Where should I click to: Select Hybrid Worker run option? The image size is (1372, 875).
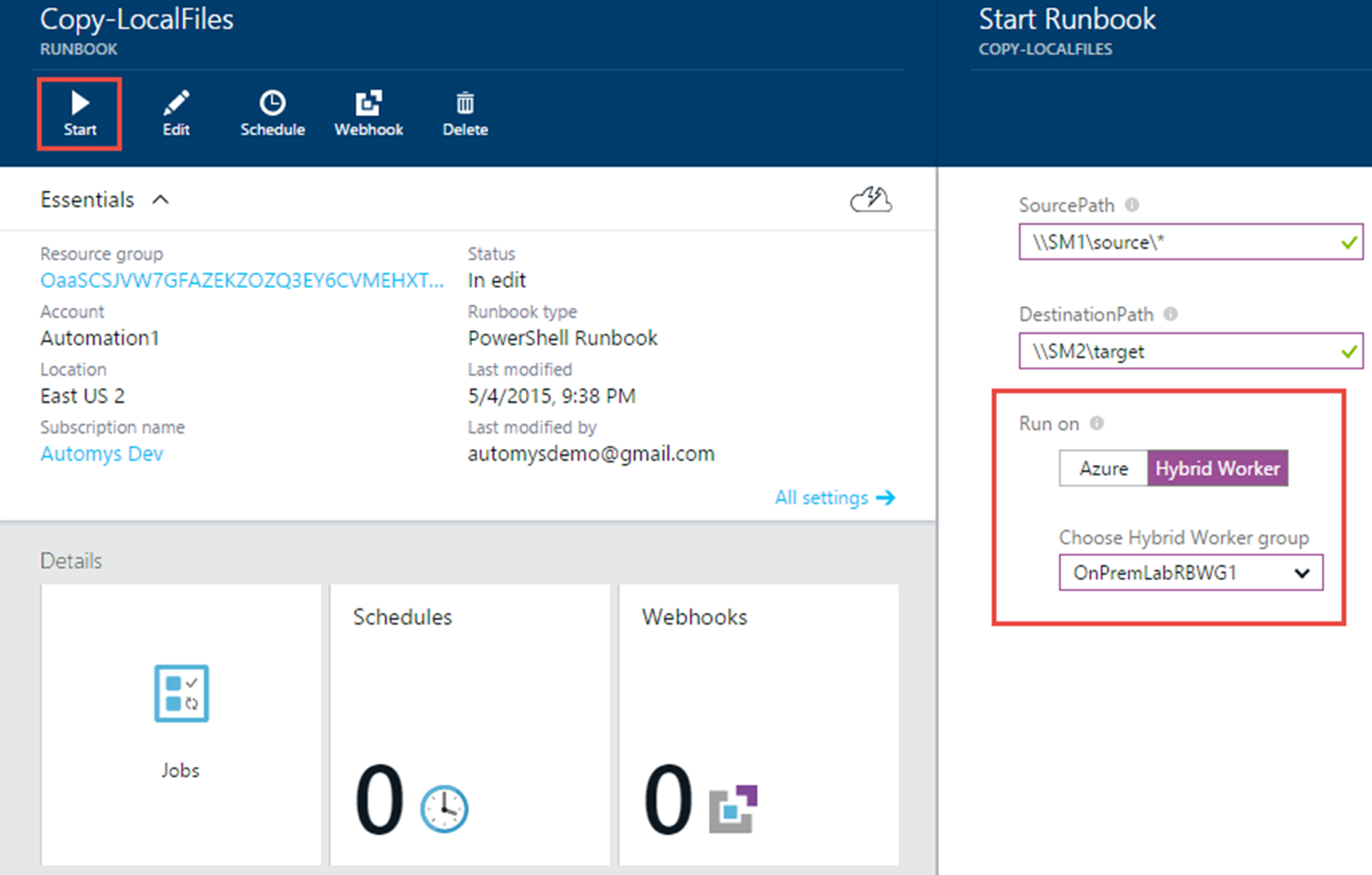pyautogui.click(x=1218, y=469)
